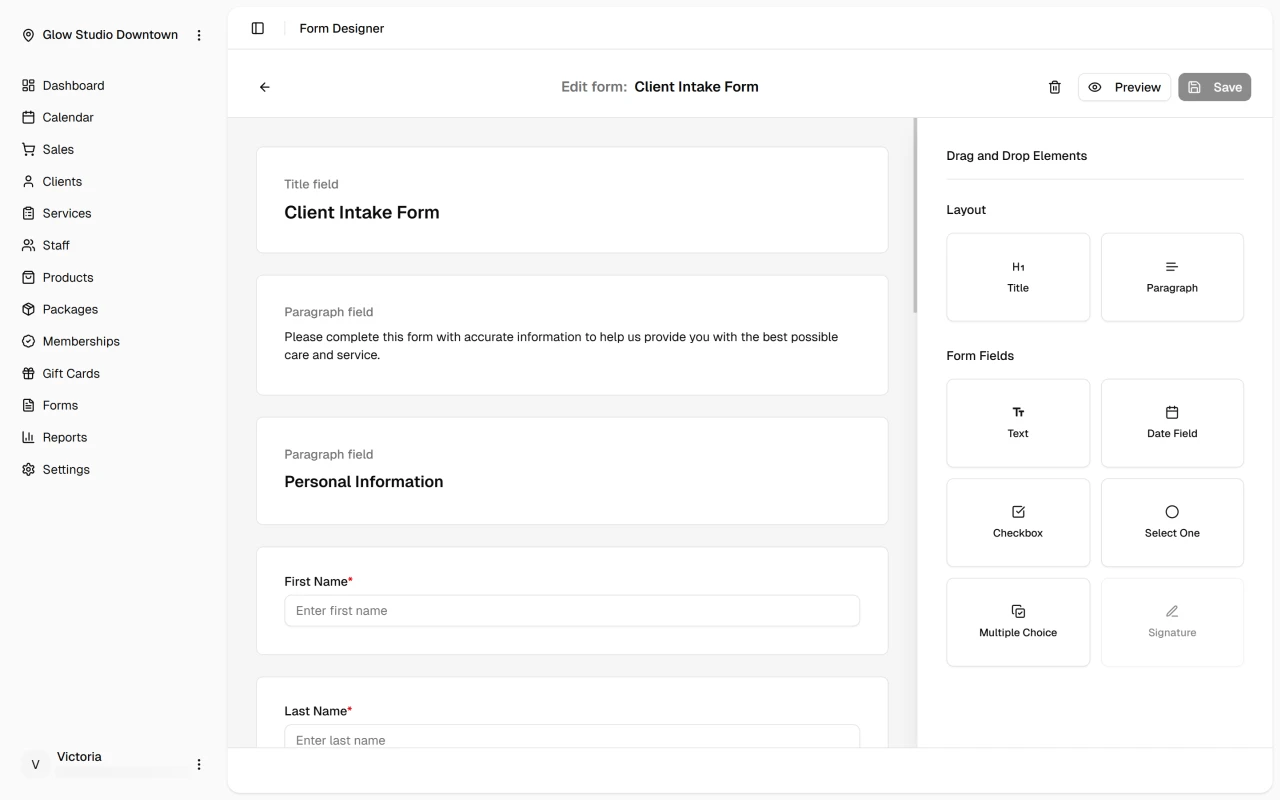Choose the Text form field element

click(x=1018, y=423)
